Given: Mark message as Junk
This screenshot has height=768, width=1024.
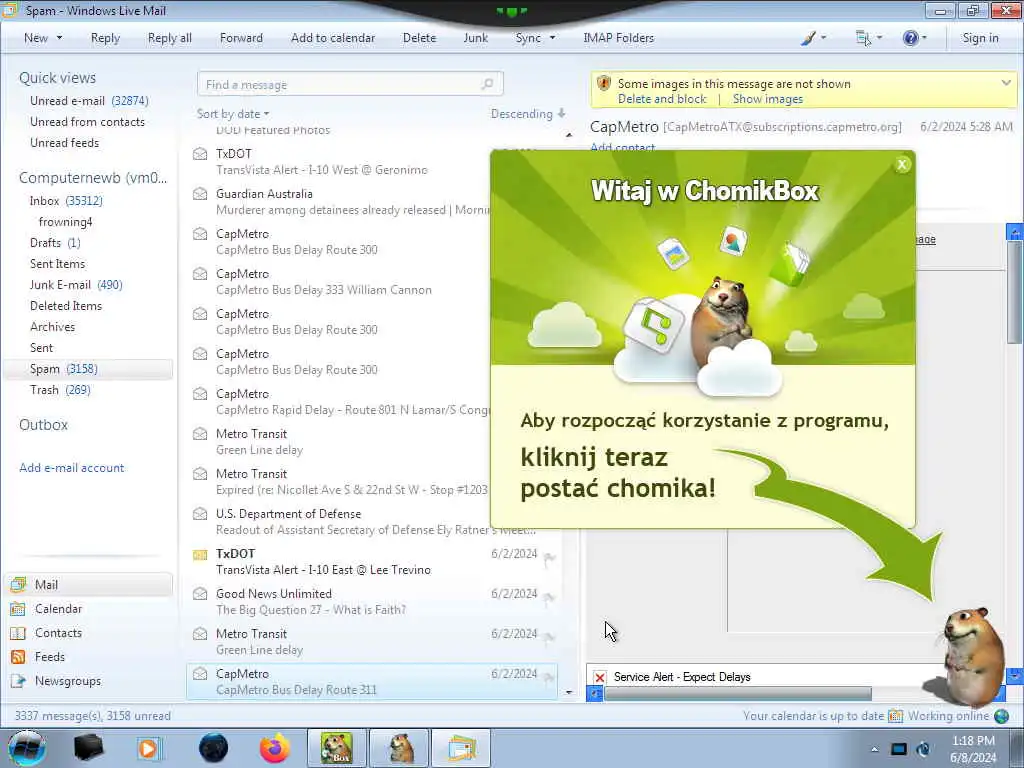Looking at the screenshot, I should click(x=475, y=38).
